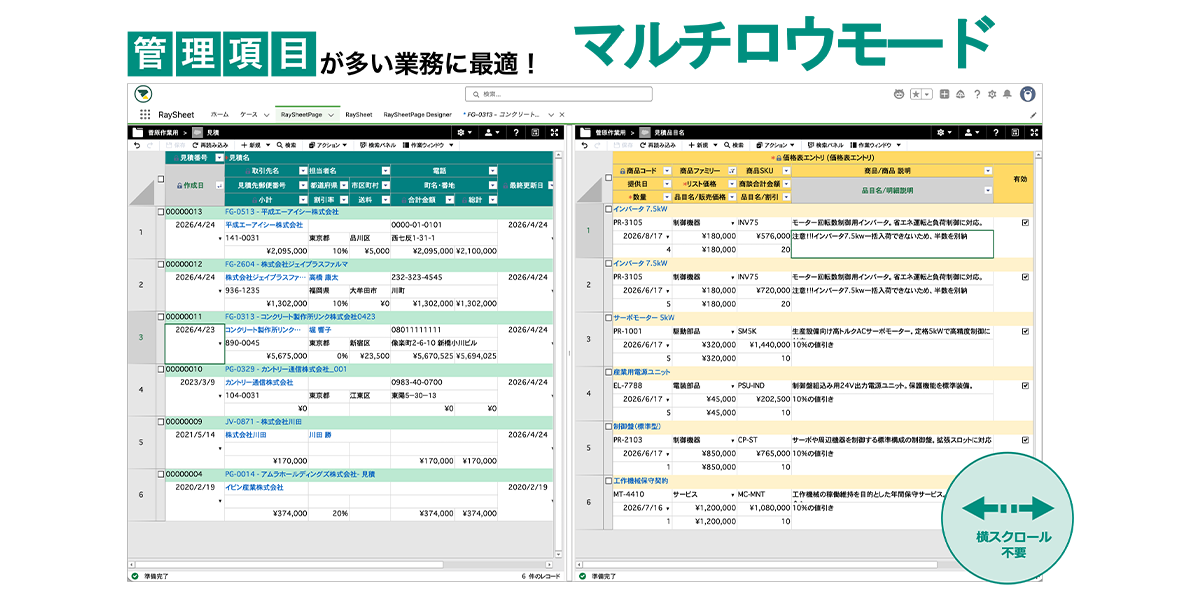Image resolution: width=1200 pixels, height=600 pixels.
Task: Click the folder icon in left sheet header
Action: [138, 132]
